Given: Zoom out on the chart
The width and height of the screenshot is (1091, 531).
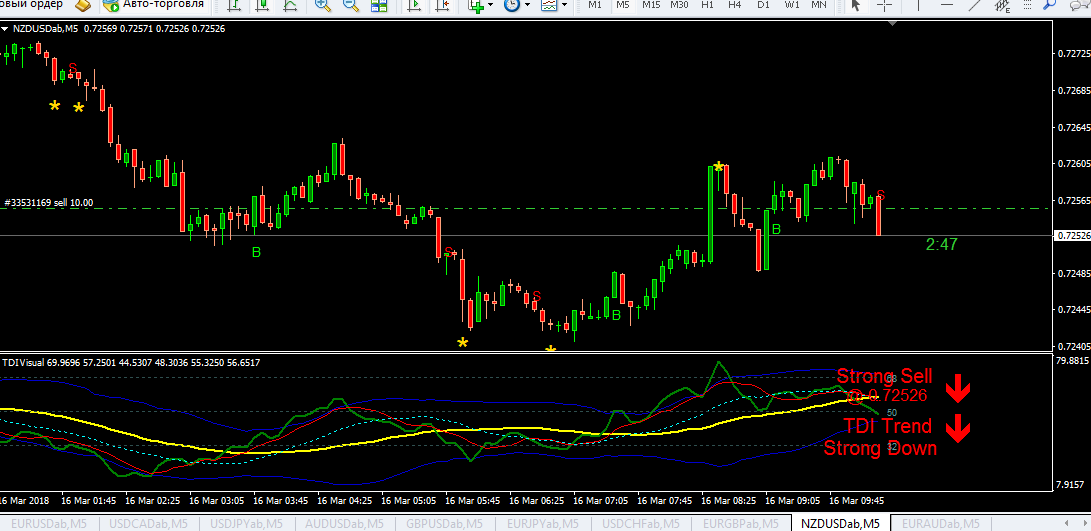Looking at the screenshot, I should pyautogui.click(x=351, y=6).
